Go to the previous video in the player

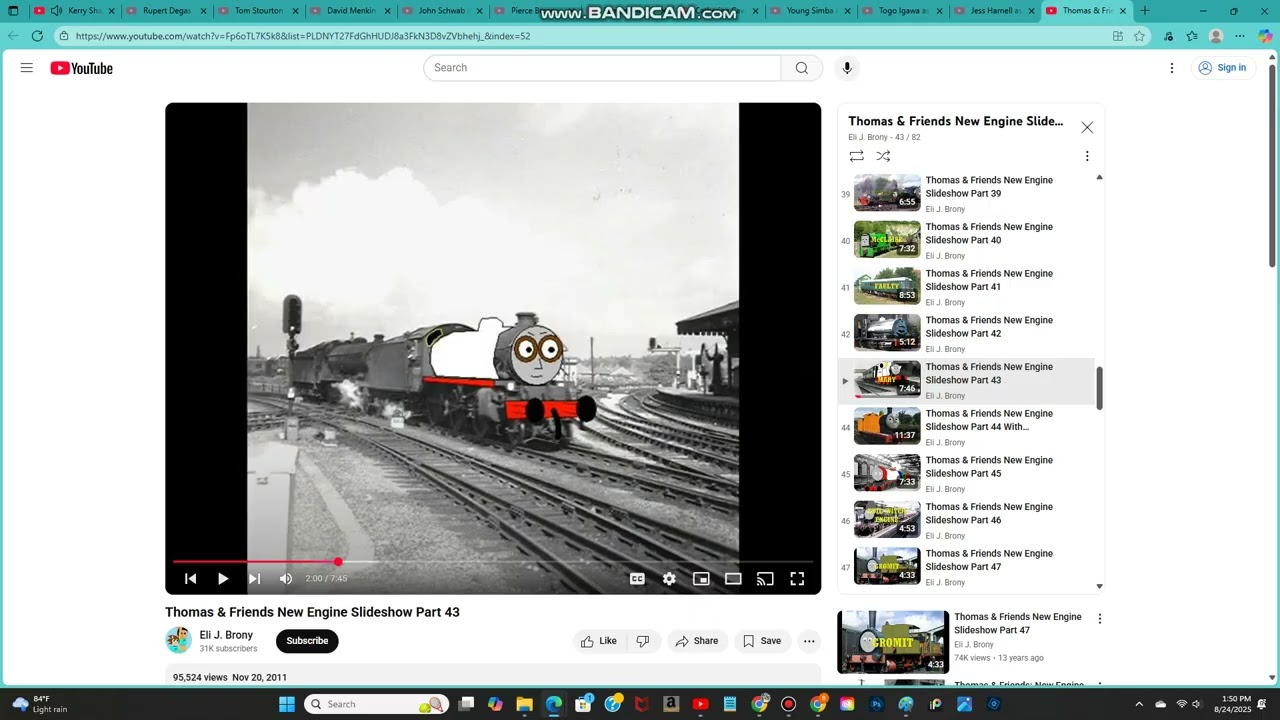[191, 579]
